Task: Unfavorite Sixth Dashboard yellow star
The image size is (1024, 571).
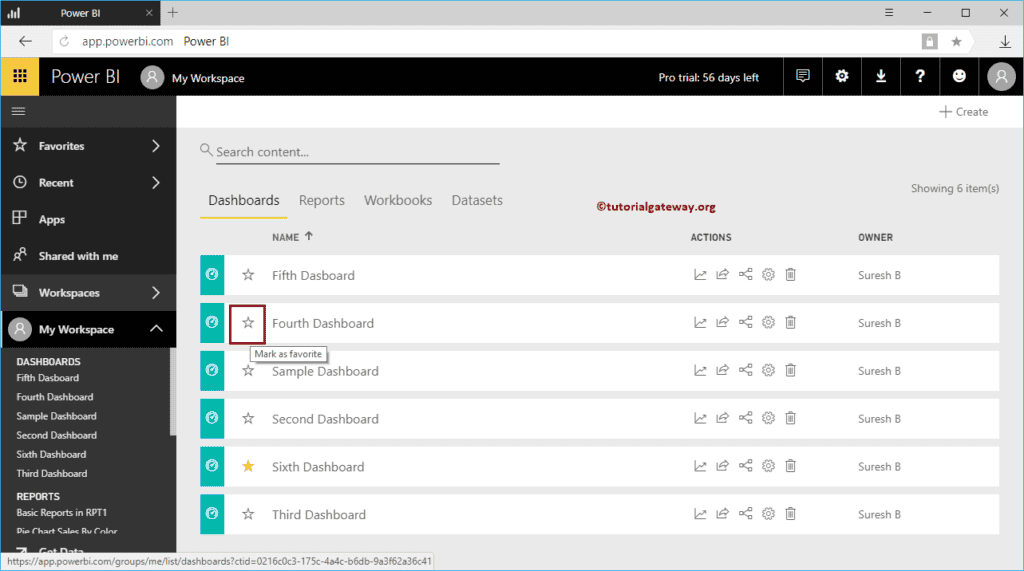Action: (x=248, y=466)
